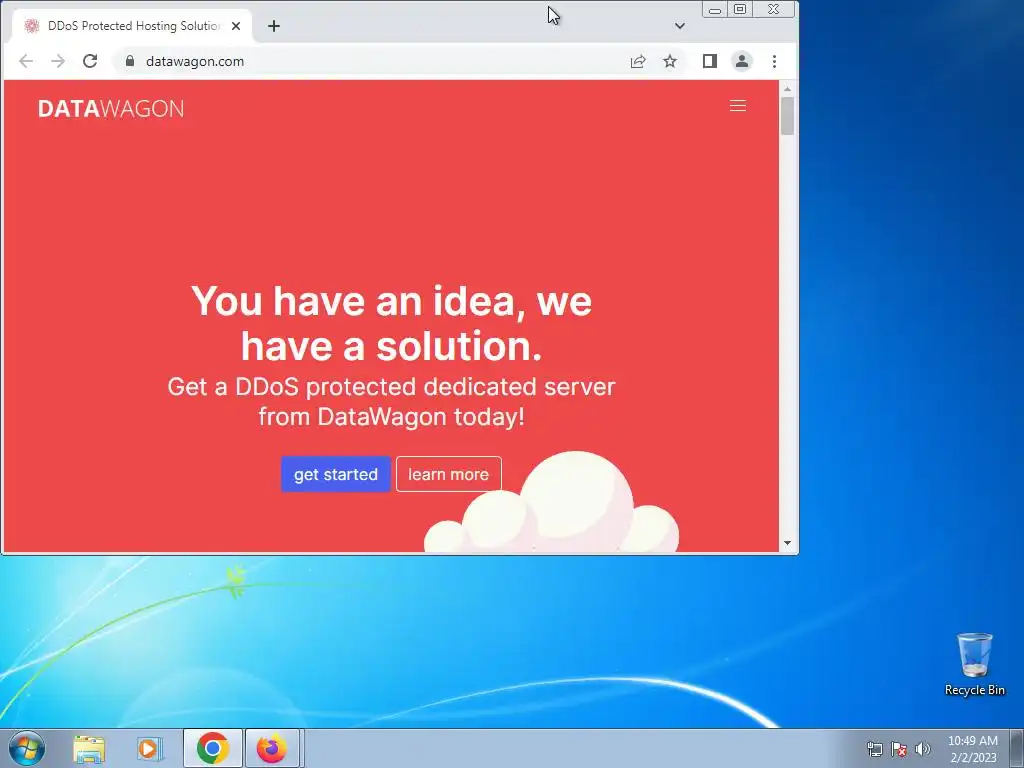Switch to Chrome in the taskbar
1024x768 pixels.
click(212, 748)
